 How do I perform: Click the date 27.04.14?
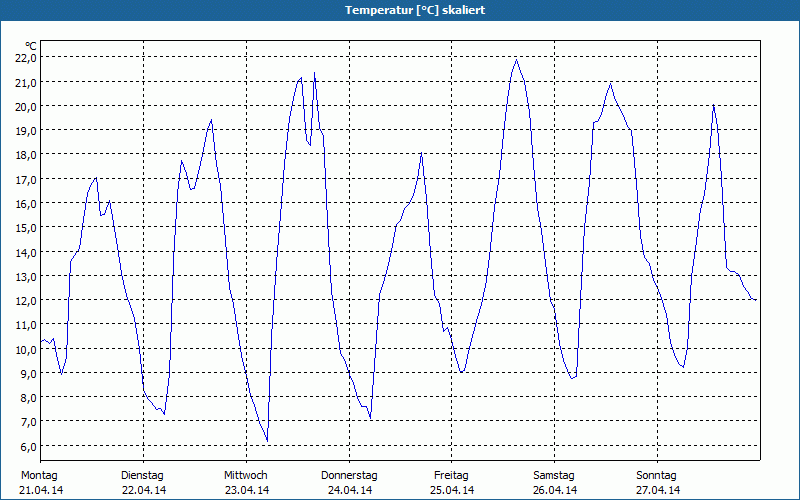658,490
